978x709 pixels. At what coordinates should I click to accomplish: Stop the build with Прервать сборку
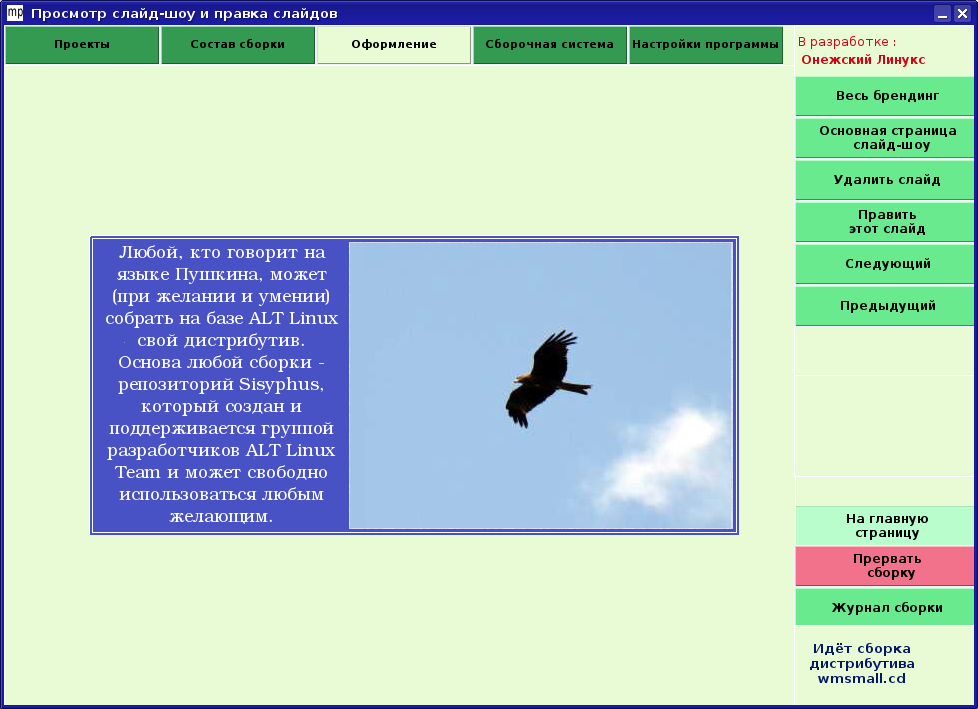coord(886,566)
